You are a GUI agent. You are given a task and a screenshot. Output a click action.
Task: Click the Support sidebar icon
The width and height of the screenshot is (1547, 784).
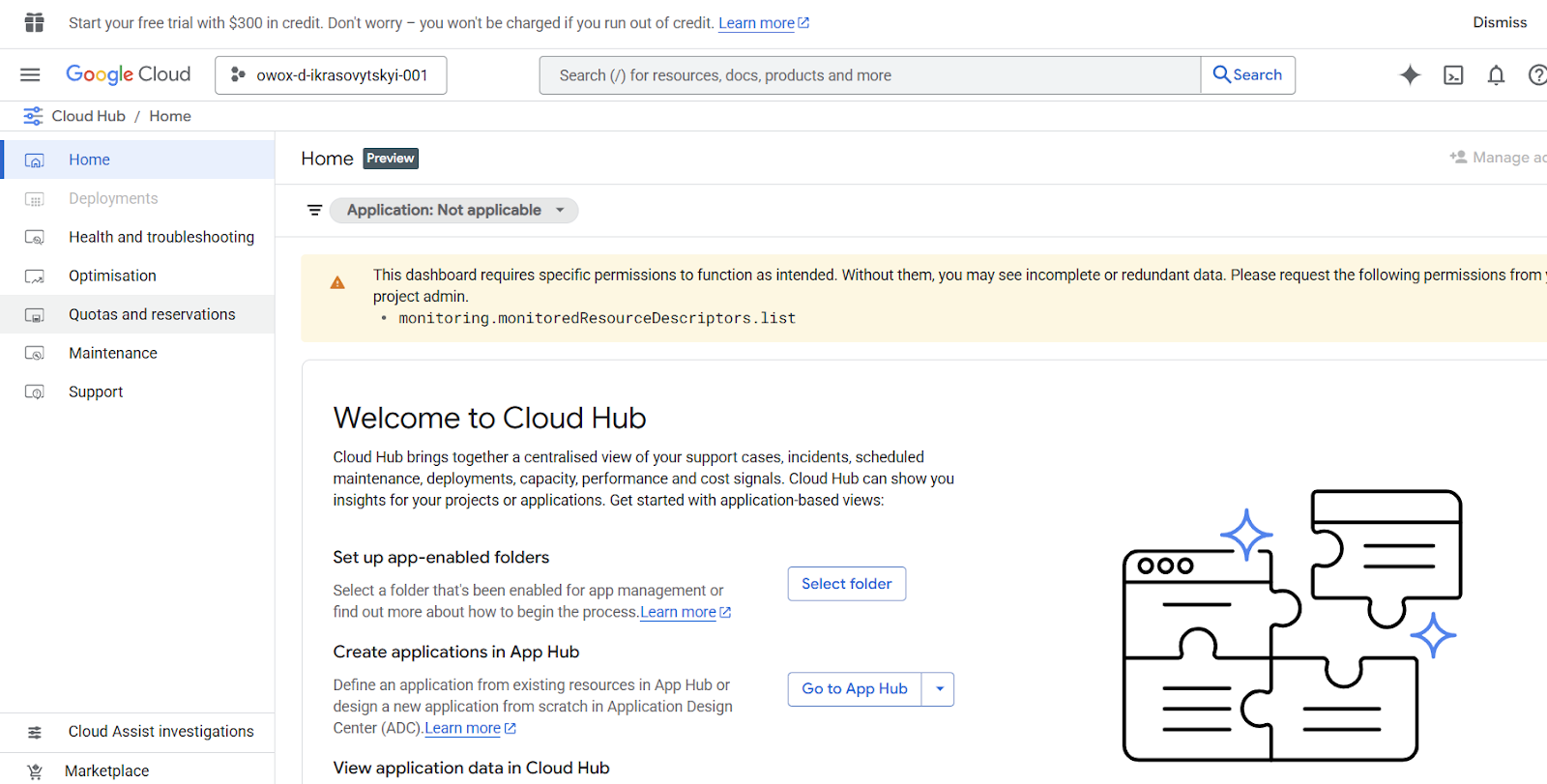click(34, 392)
